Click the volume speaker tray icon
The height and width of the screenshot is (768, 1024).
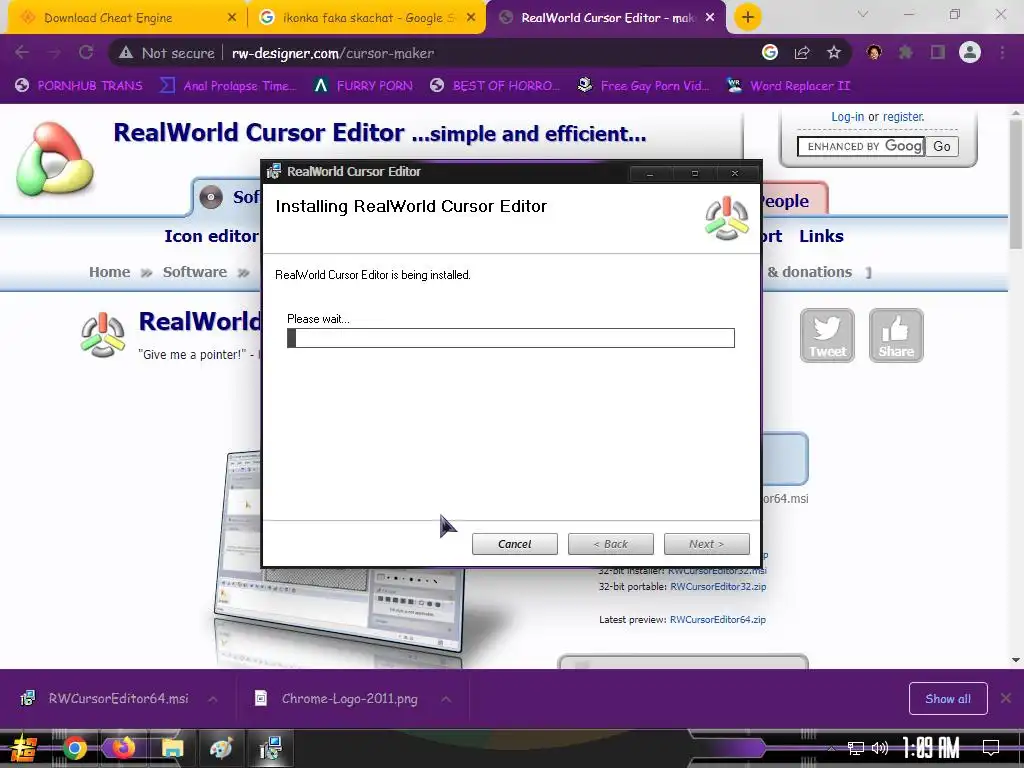pyautogui.click(x=880, y=748)
